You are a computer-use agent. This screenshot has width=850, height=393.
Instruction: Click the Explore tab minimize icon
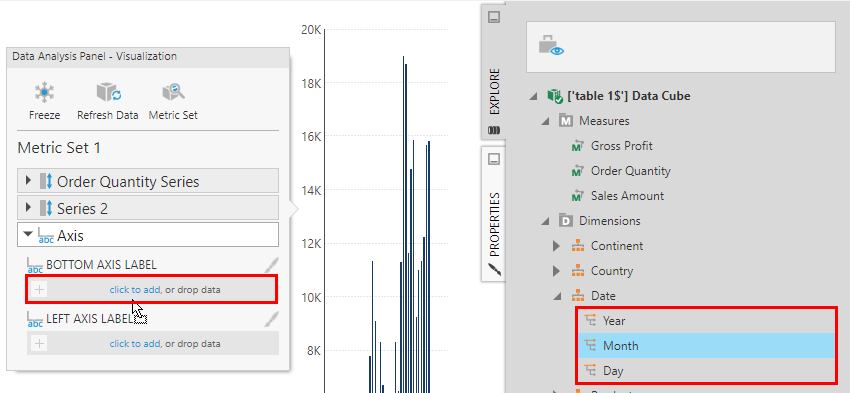tap(494, 17)
